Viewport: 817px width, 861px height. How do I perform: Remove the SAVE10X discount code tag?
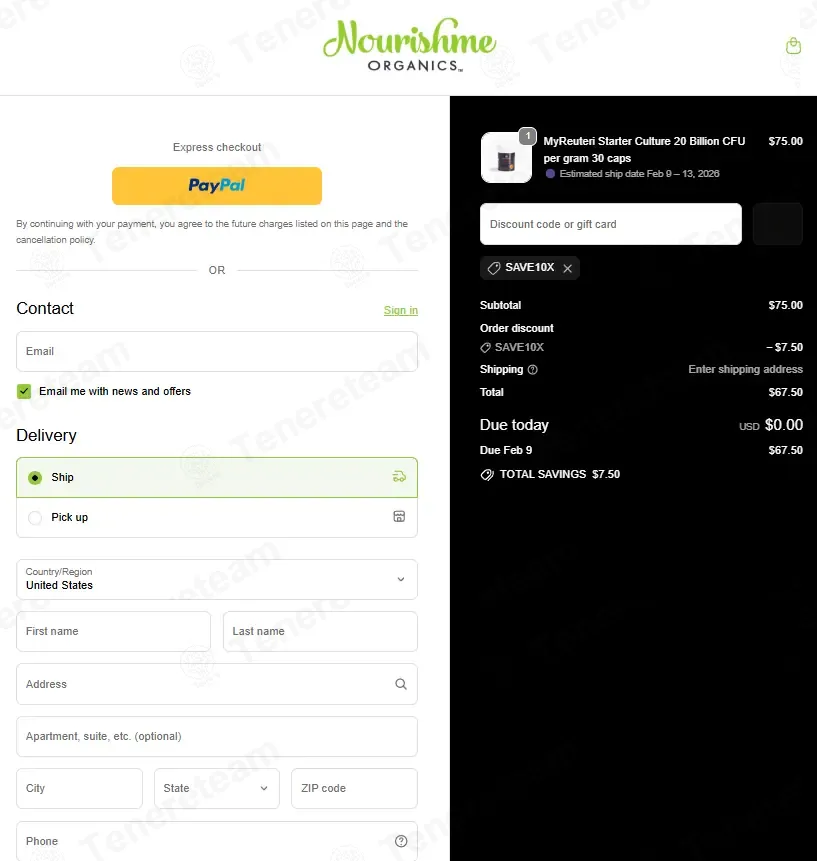(568, 269)
